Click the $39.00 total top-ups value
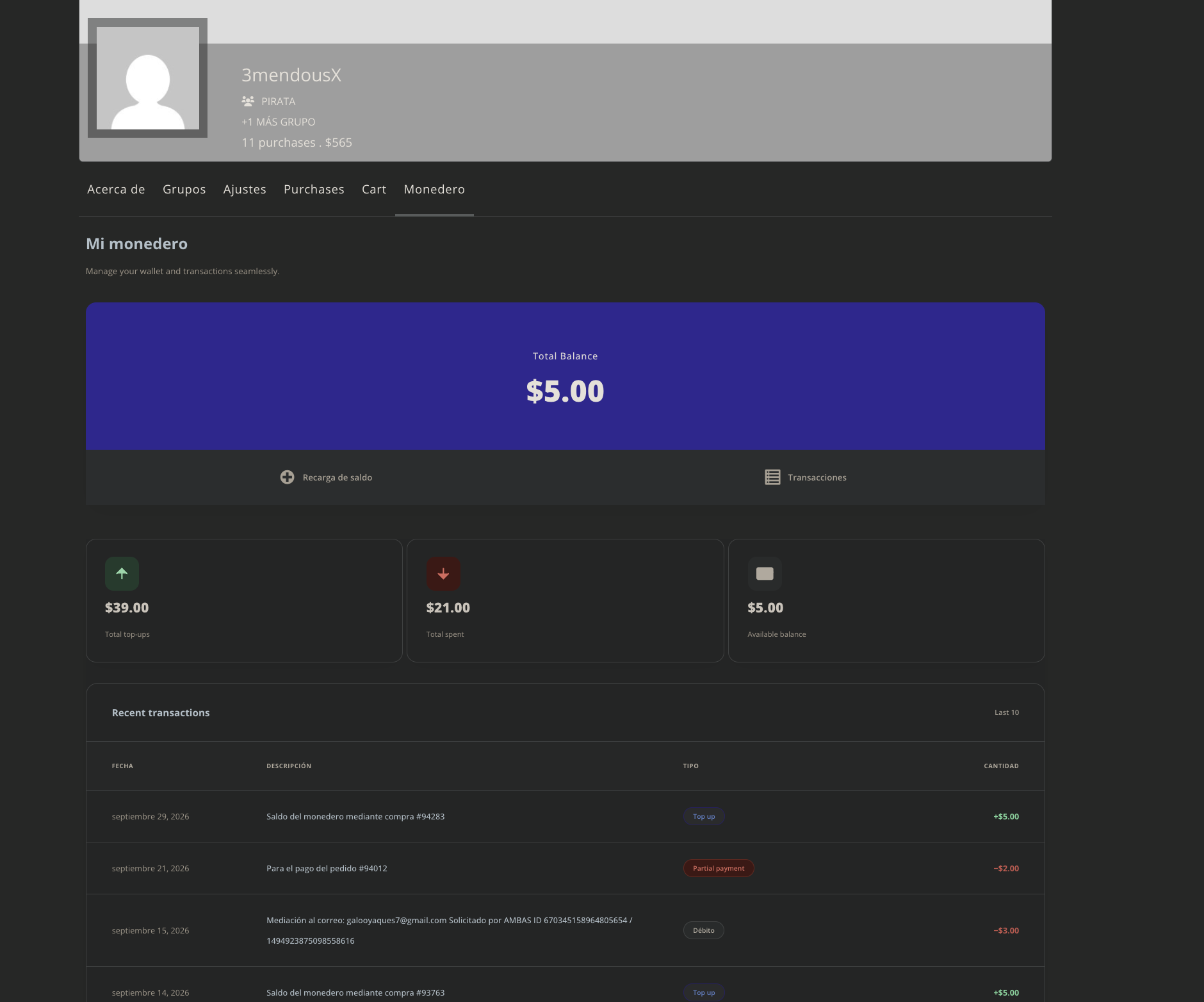This screenshot has width=1204, height=1002. click(127, 607)
